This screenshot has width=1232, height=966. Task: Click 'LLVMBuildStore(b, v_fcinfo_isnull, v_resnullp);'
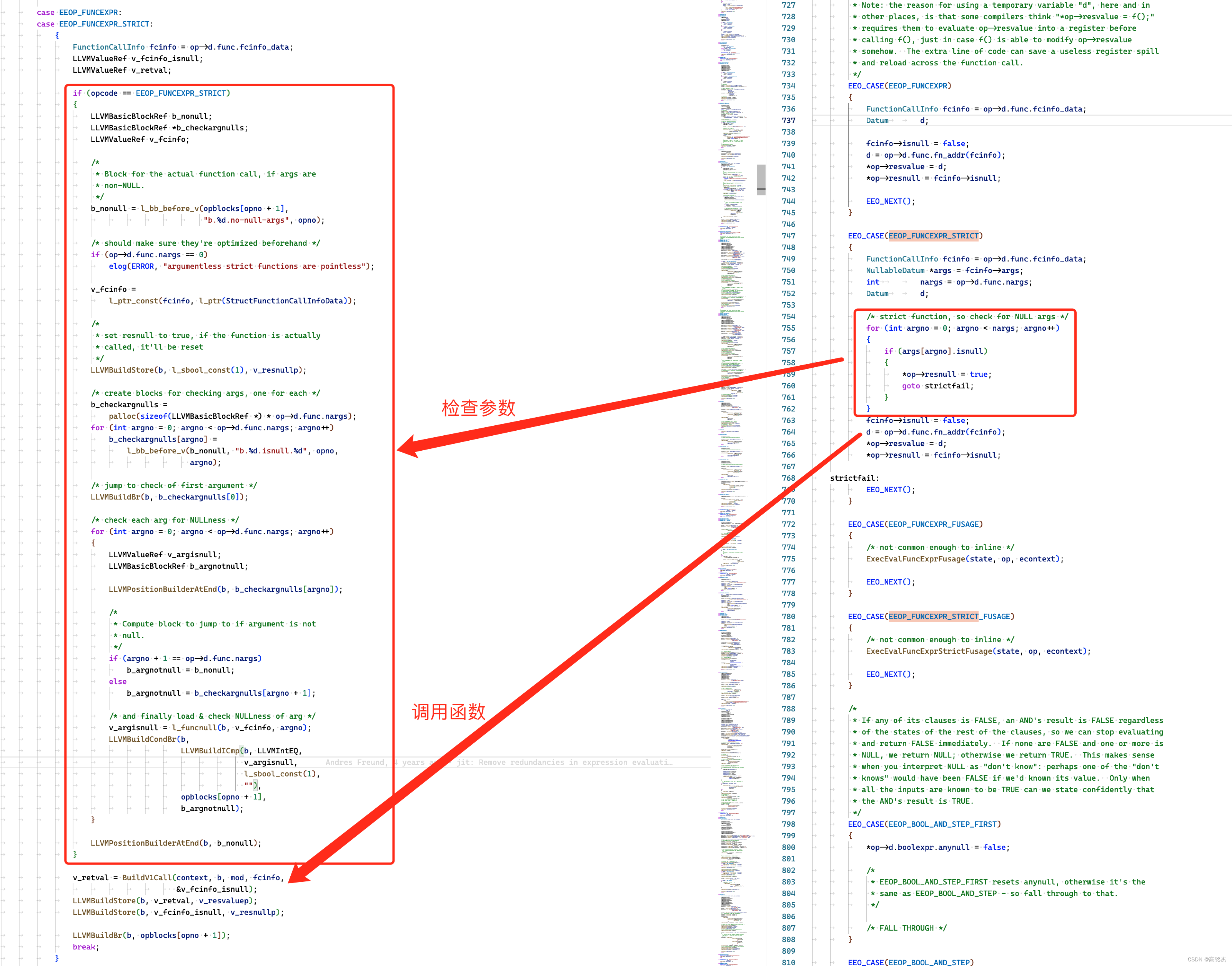pyautogui.click(x=178, y=912)
